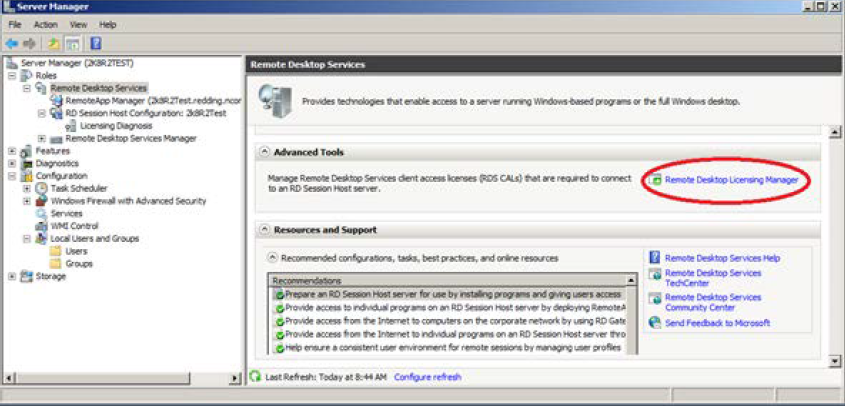Open the View menu

(78, 25)
